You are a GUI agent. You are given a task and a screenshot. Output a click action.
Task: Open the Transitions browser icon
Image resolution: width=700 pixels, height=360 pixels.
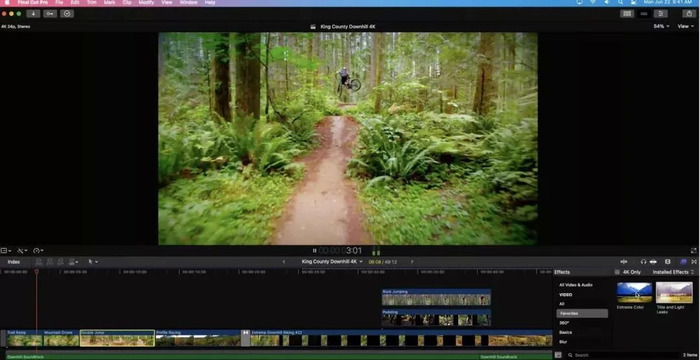click(694, 262)
